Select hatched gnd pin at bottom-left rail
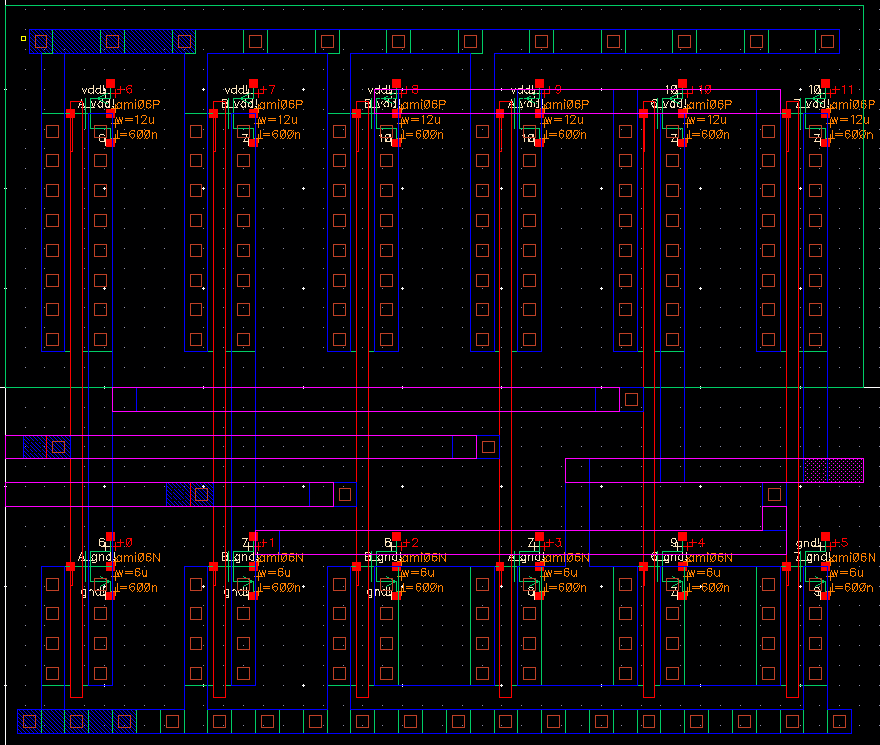Screen dimensions: 880x745 76,721
